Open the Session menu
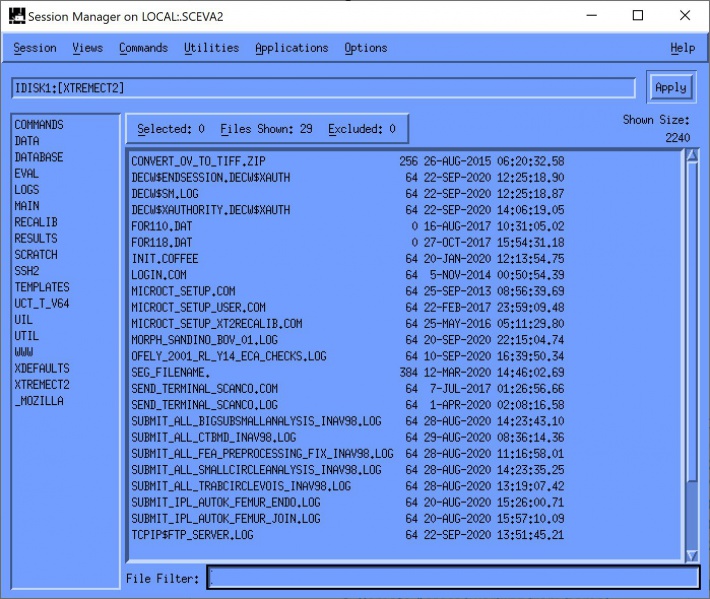This screenshot has height=599, width=710. pos(35,48)
